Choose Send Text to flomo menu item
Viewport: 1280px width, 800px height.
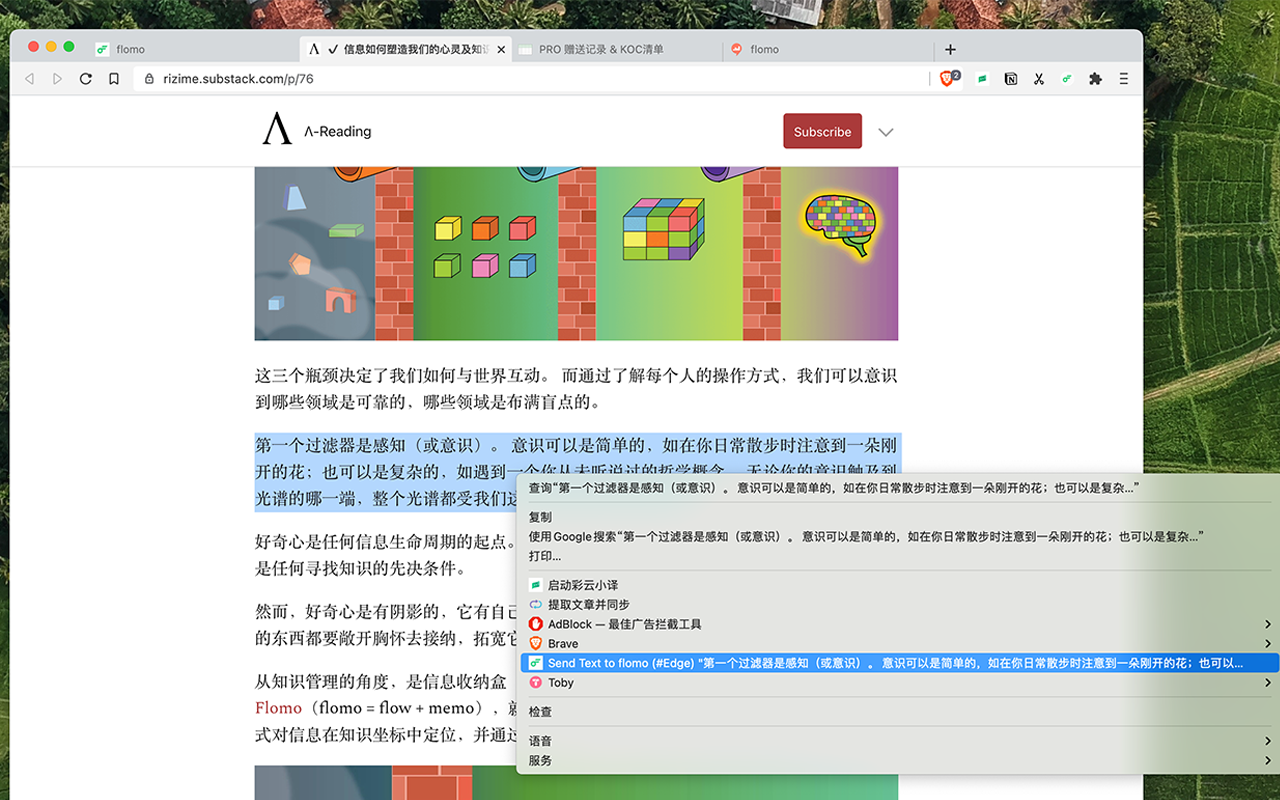(x=700, y=662)
